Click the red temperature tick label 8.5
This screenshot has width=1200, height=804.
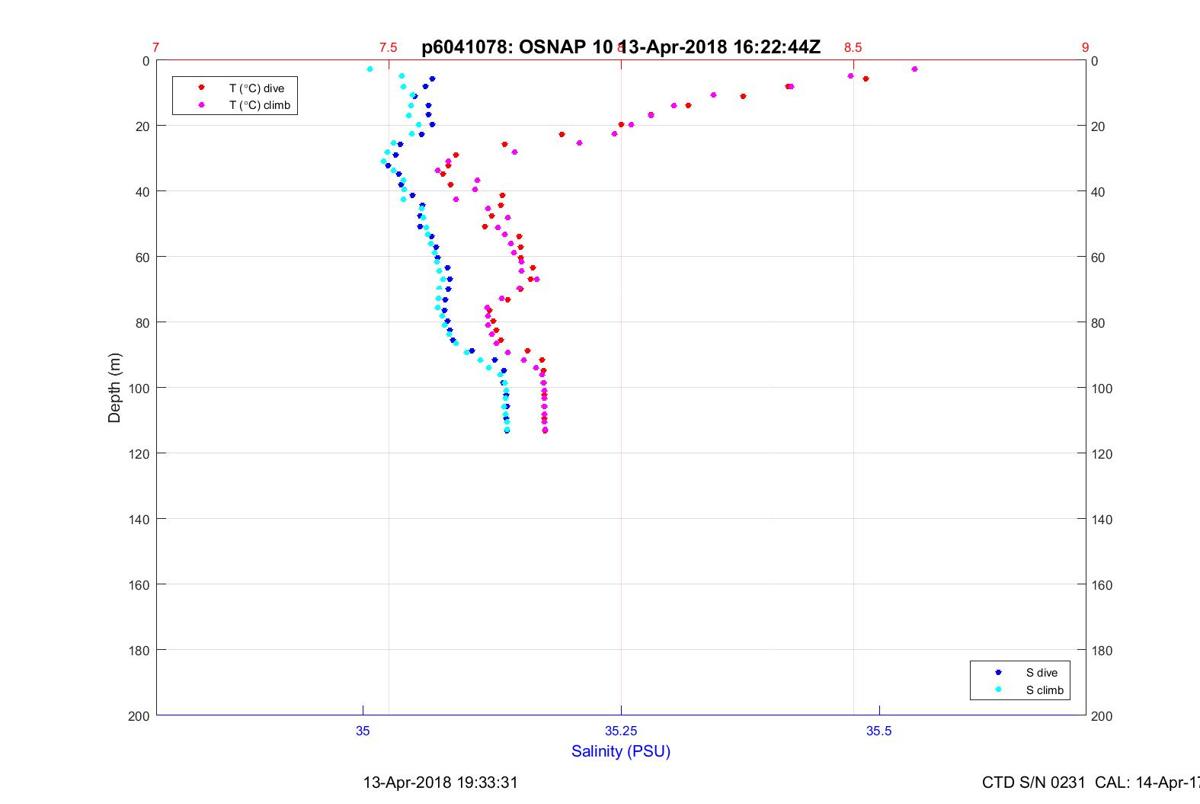[x=853, y=47]
